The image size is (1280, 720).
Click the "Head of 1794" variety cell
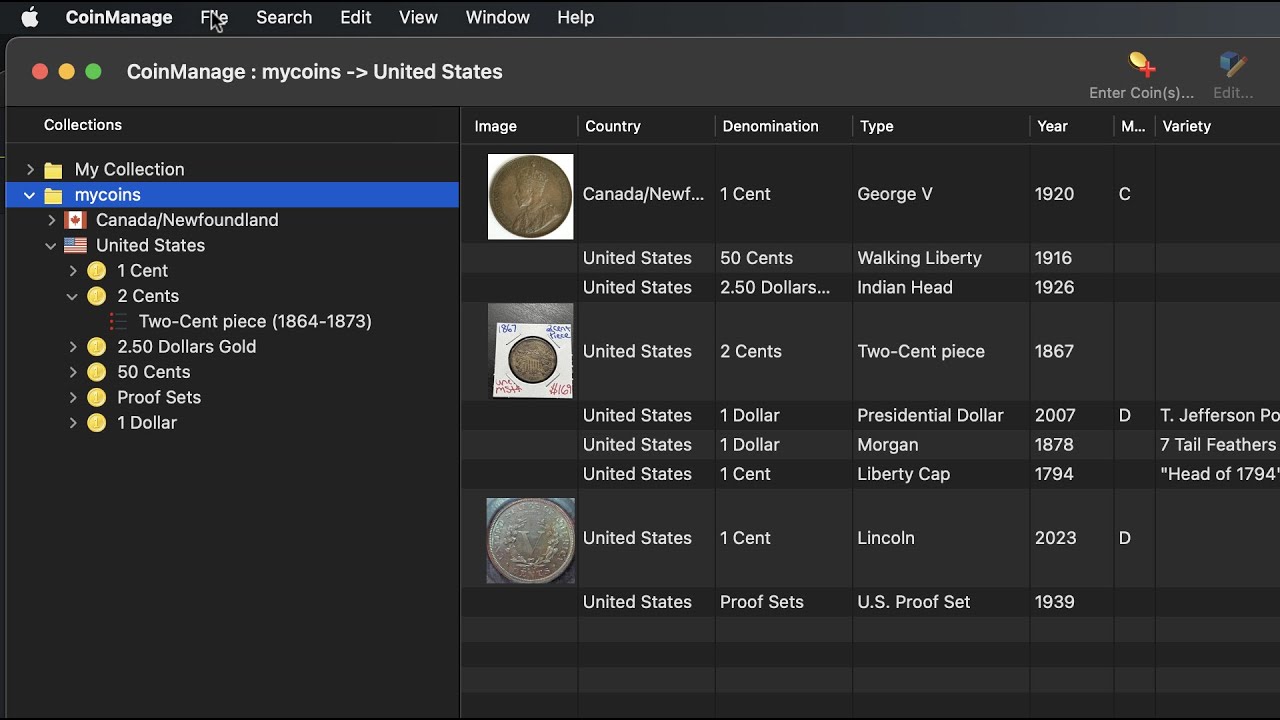coord(1220,474)
